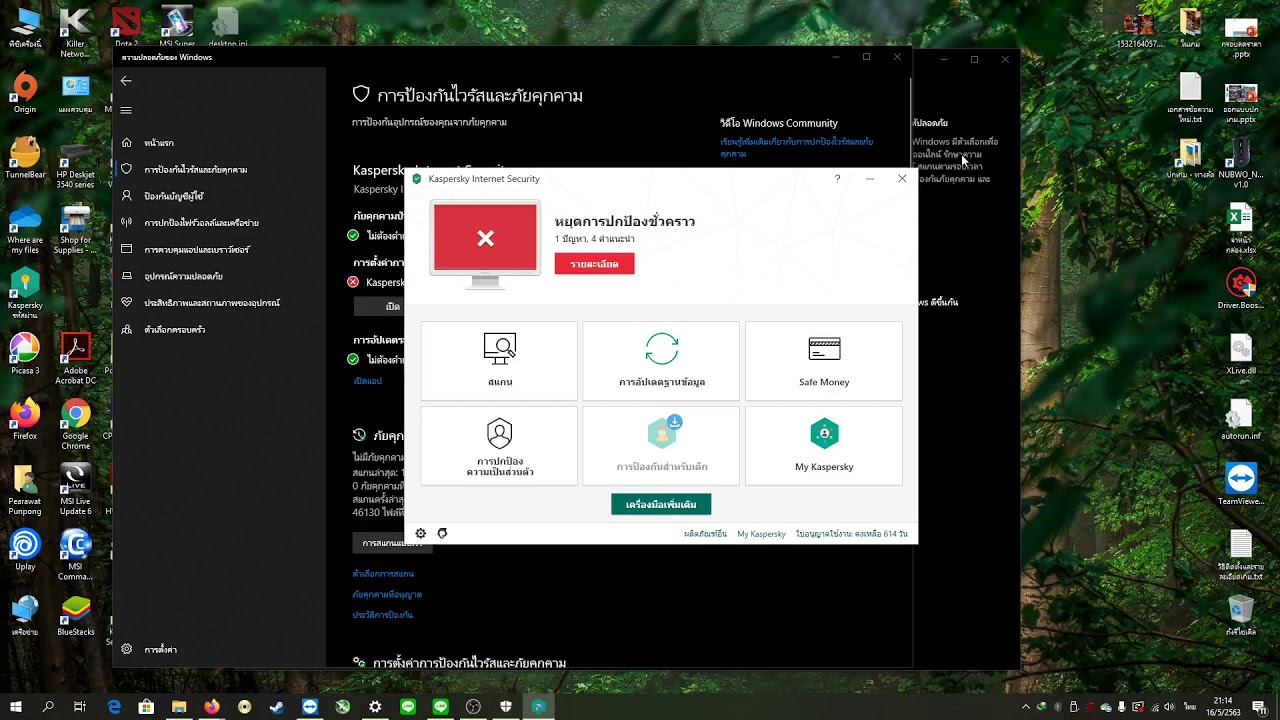1280x720 pixels.
Task: Click the Kaspersky support icon beside the gear
Action: (x=442, y=534)
